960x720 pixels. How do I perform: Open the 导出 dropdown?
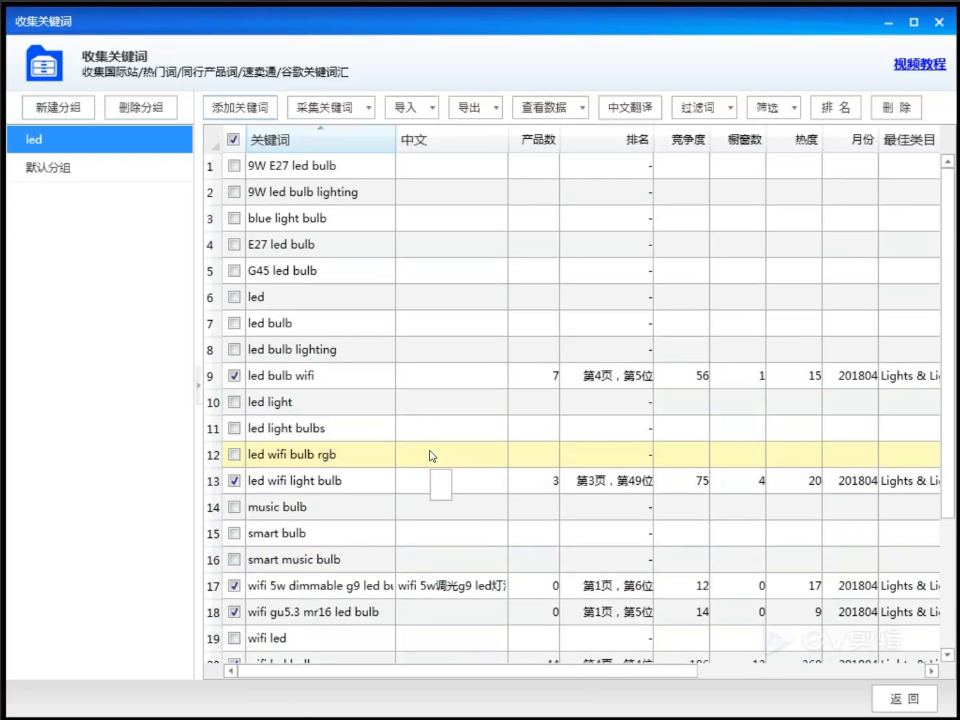click(x=475, y=108)
